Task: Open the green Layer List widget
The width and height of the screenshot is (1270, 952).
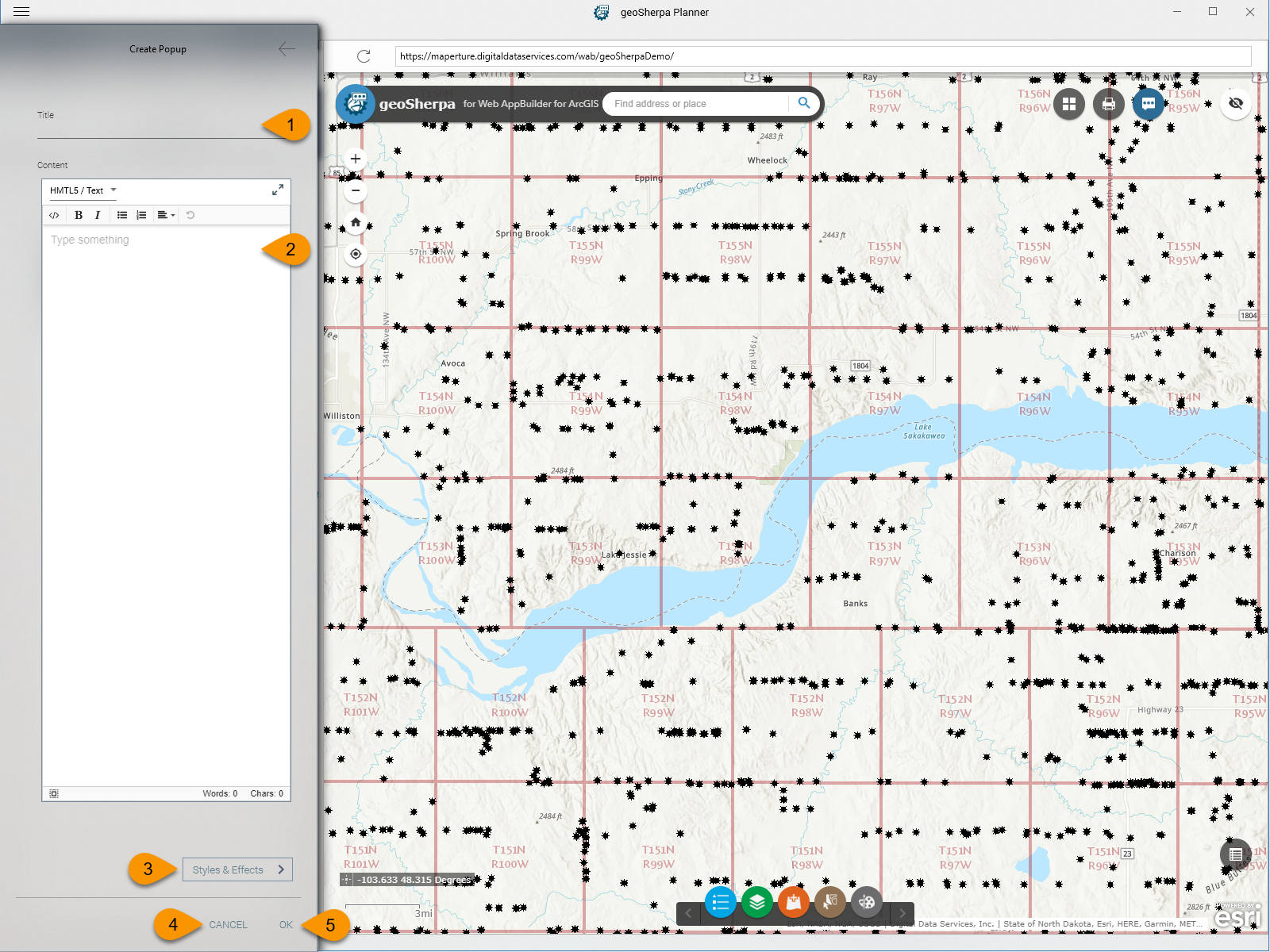Action: point(757,902)
